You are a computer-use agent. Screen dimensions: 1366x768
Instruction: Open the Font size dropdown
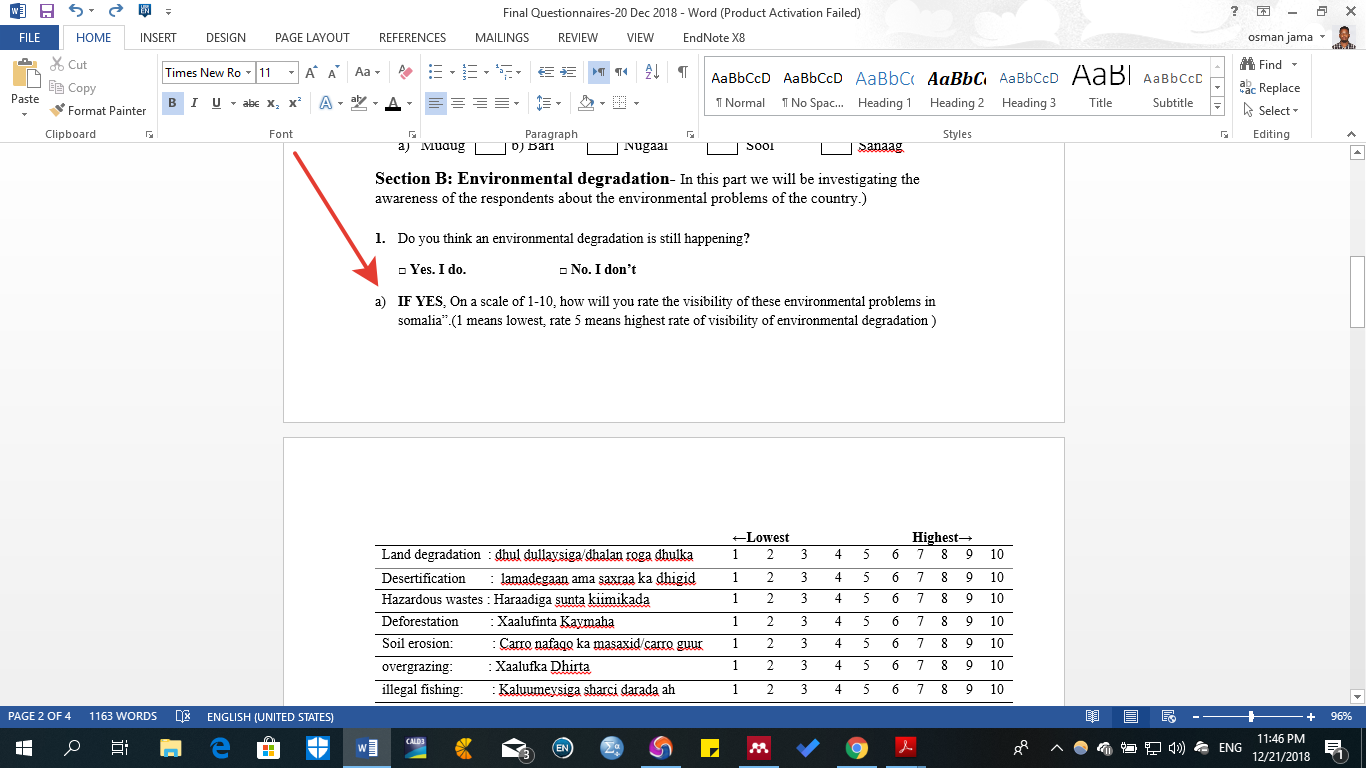[291, 72]
